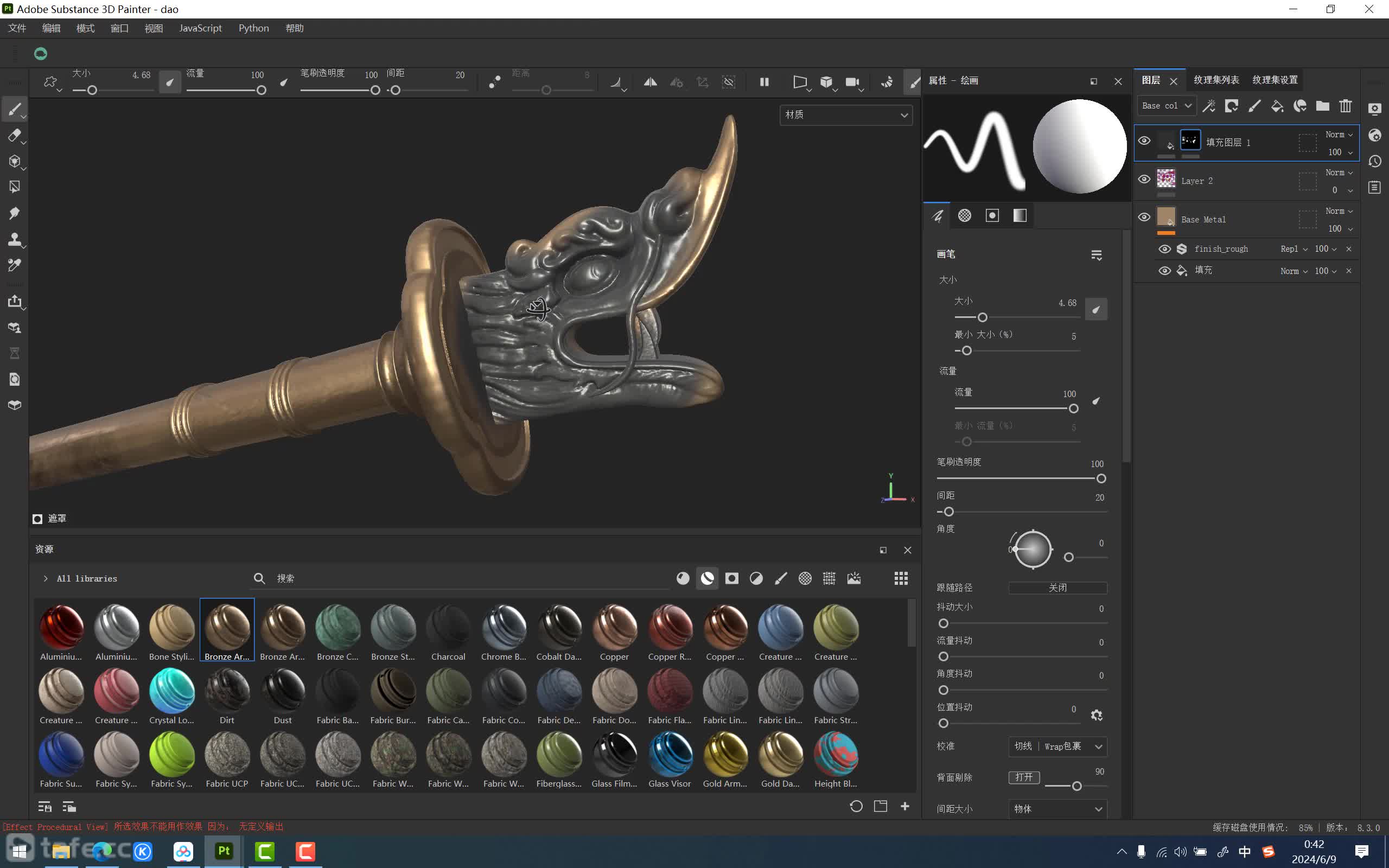Open the 文件 menu

coord(17,28)
